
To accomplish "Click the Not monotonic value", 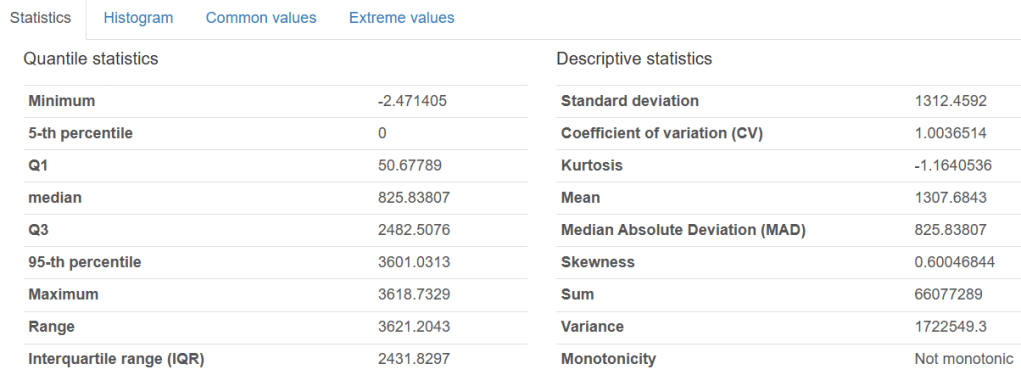I will coord(964,359).
